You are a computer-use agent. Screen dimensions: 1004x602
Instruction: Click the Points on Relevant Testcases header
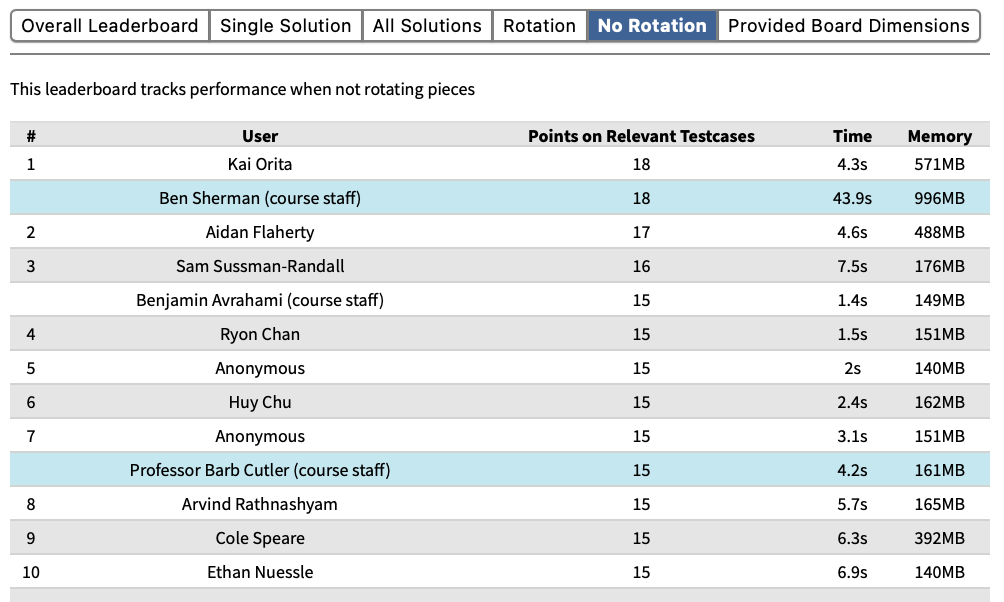click(x=641, y=136)
